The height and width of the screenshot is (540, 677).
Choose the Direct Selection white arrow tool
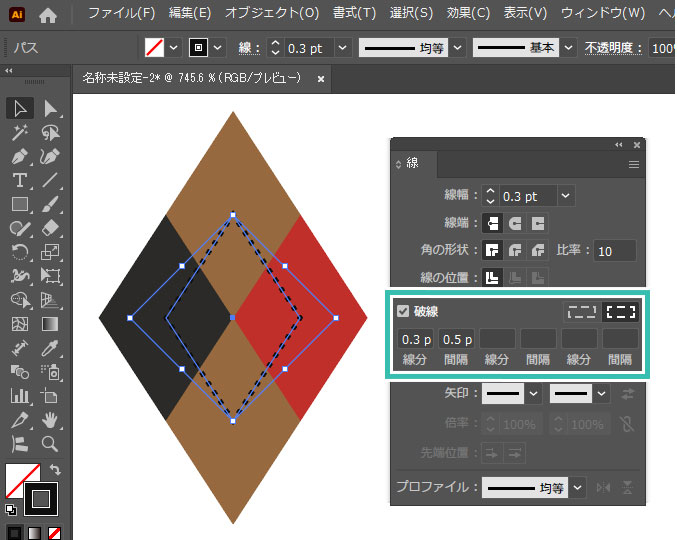click(x=50, y=109)
